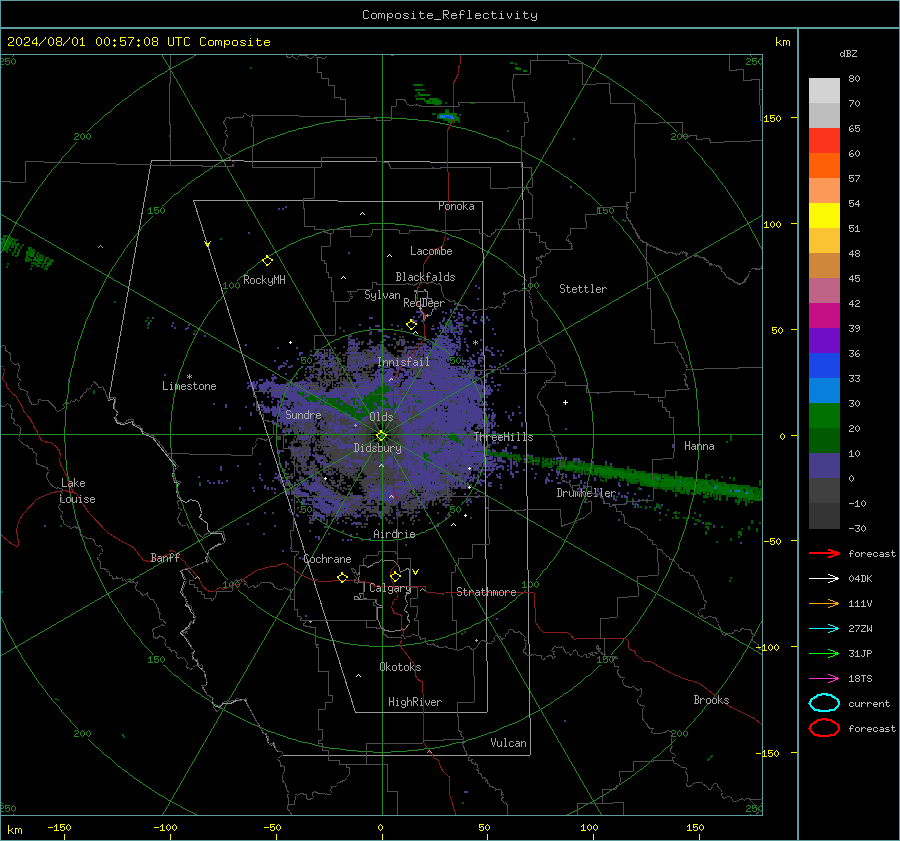The height and width of the screenshot is (841, 900).
Task: Select the Airdrie label
Action: 394,534
